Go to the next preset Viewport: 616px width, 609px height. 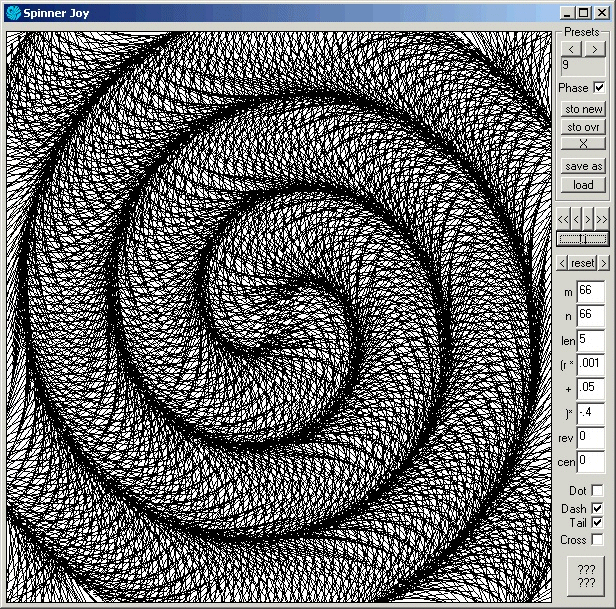click(x=594, y=48)
